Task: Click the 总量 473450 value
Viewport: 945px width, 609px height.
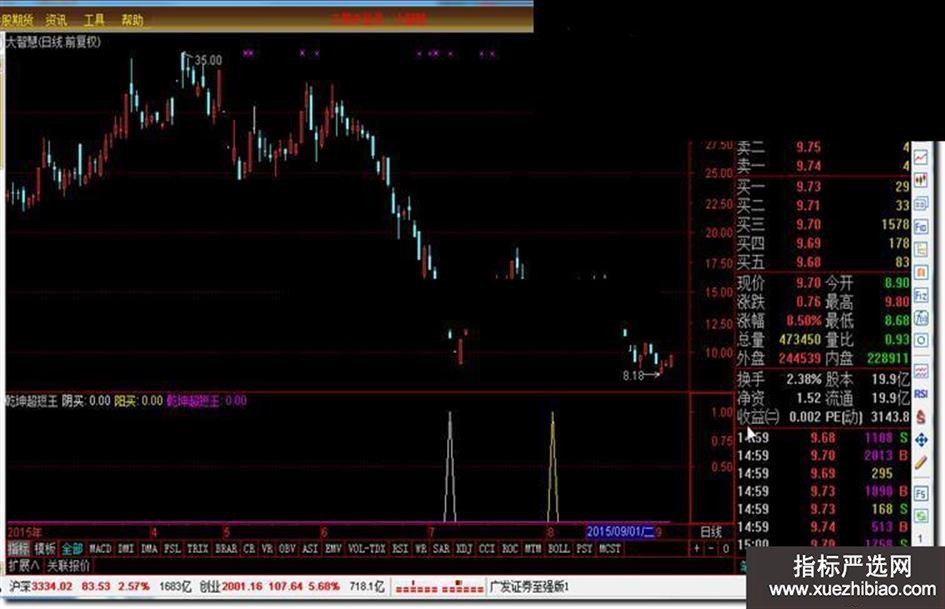Action: click(x=799, y=339)
